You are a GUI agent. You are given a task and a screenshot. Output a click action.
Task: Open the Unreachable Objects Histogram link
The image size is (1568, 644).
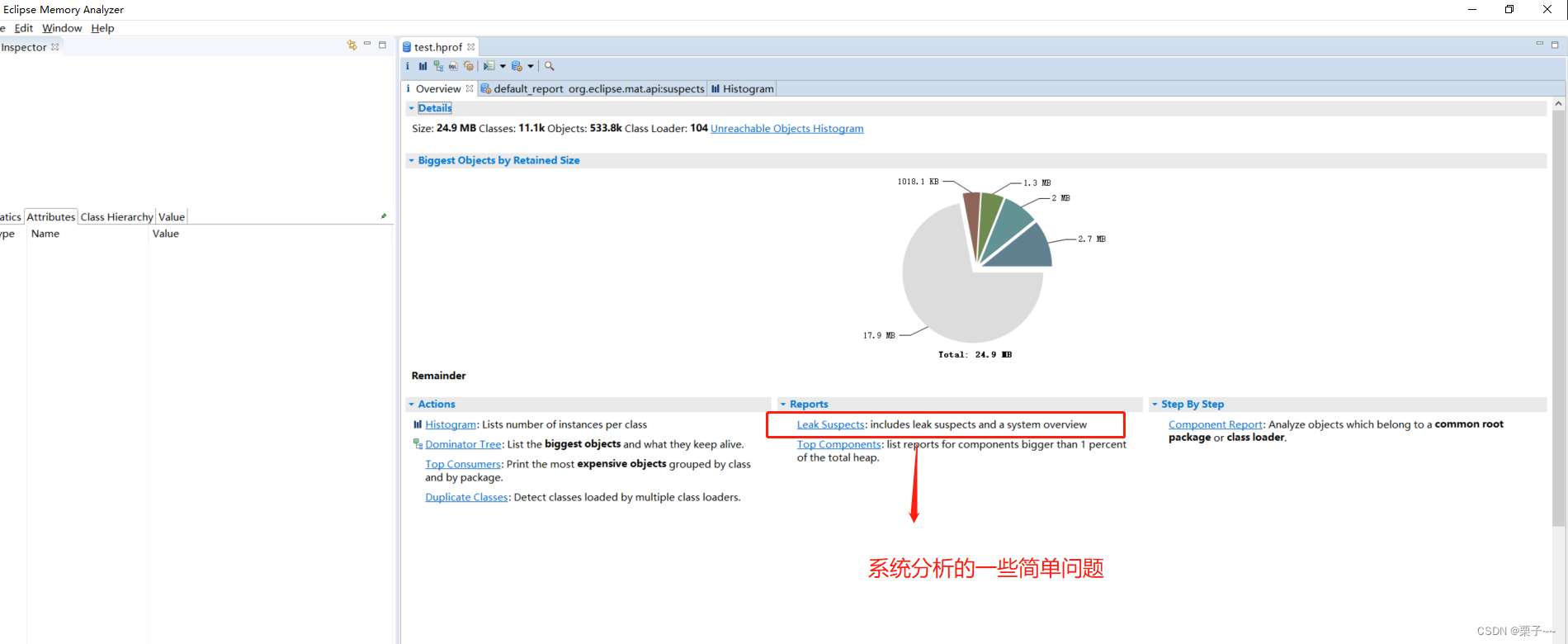[787, 129]
